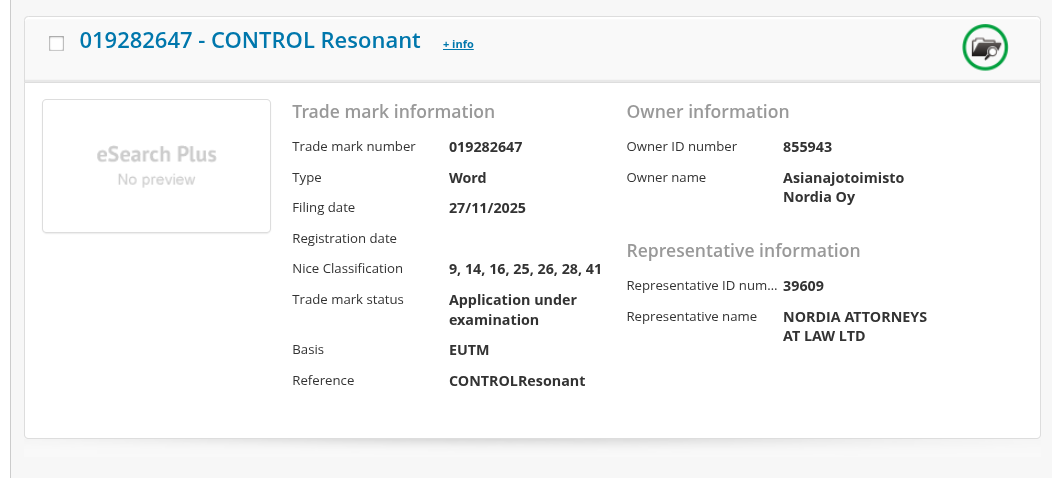The image size is (1052, 478).
Task: Click the Word type value
Action: [467, 178]
